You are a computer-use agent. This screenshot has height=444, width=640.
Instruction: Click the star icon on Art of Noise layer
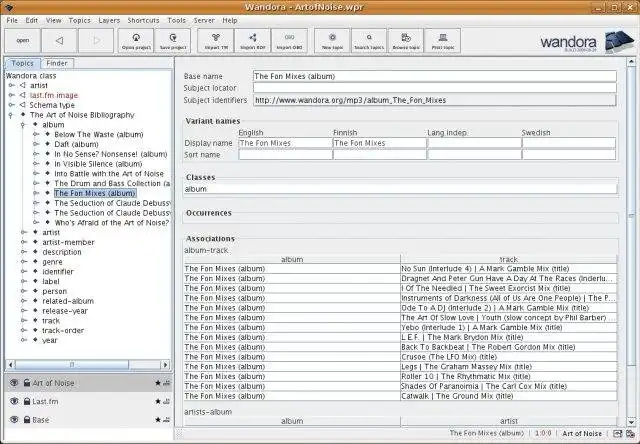tap(158, 383)
